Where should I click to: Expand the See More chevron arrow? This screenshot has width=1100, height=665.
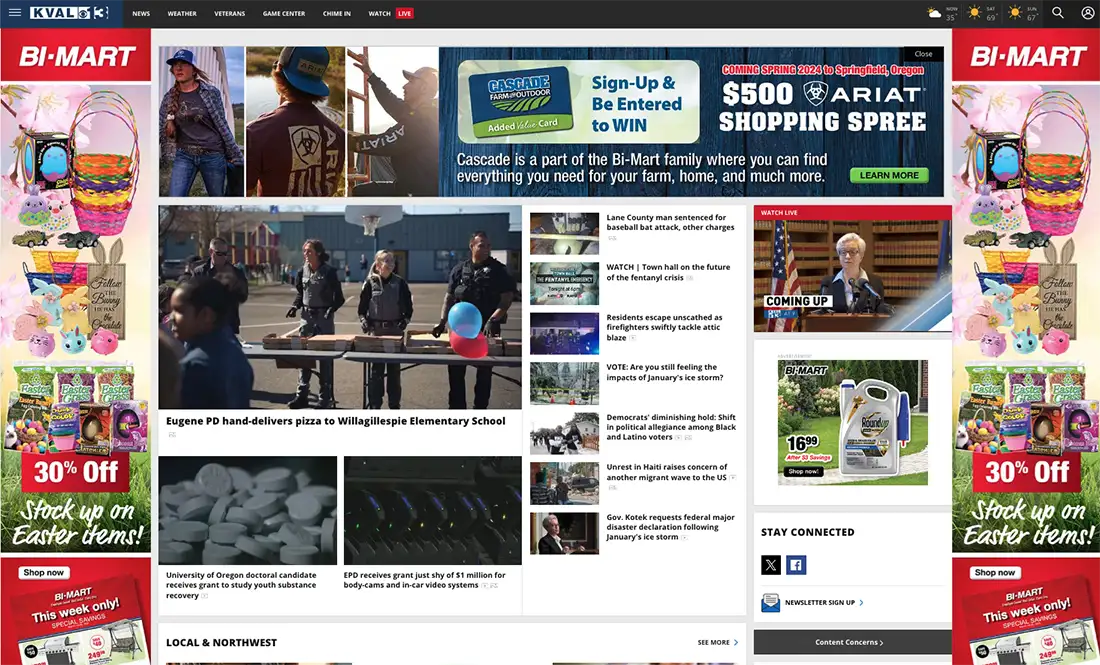point(736,643)
